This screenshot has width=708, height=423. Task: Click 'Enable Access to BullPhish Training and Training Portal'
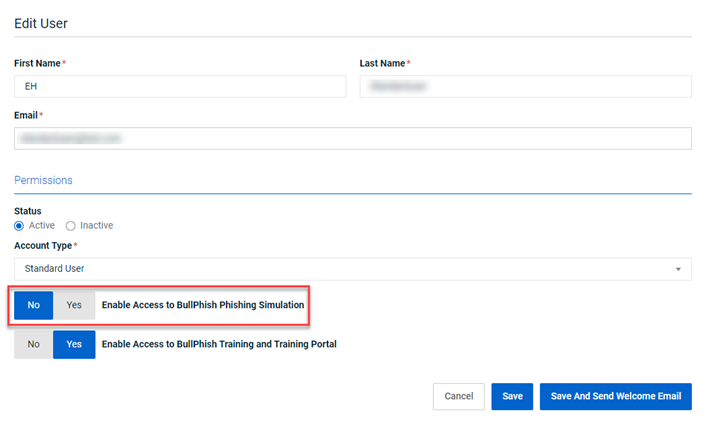219,344
